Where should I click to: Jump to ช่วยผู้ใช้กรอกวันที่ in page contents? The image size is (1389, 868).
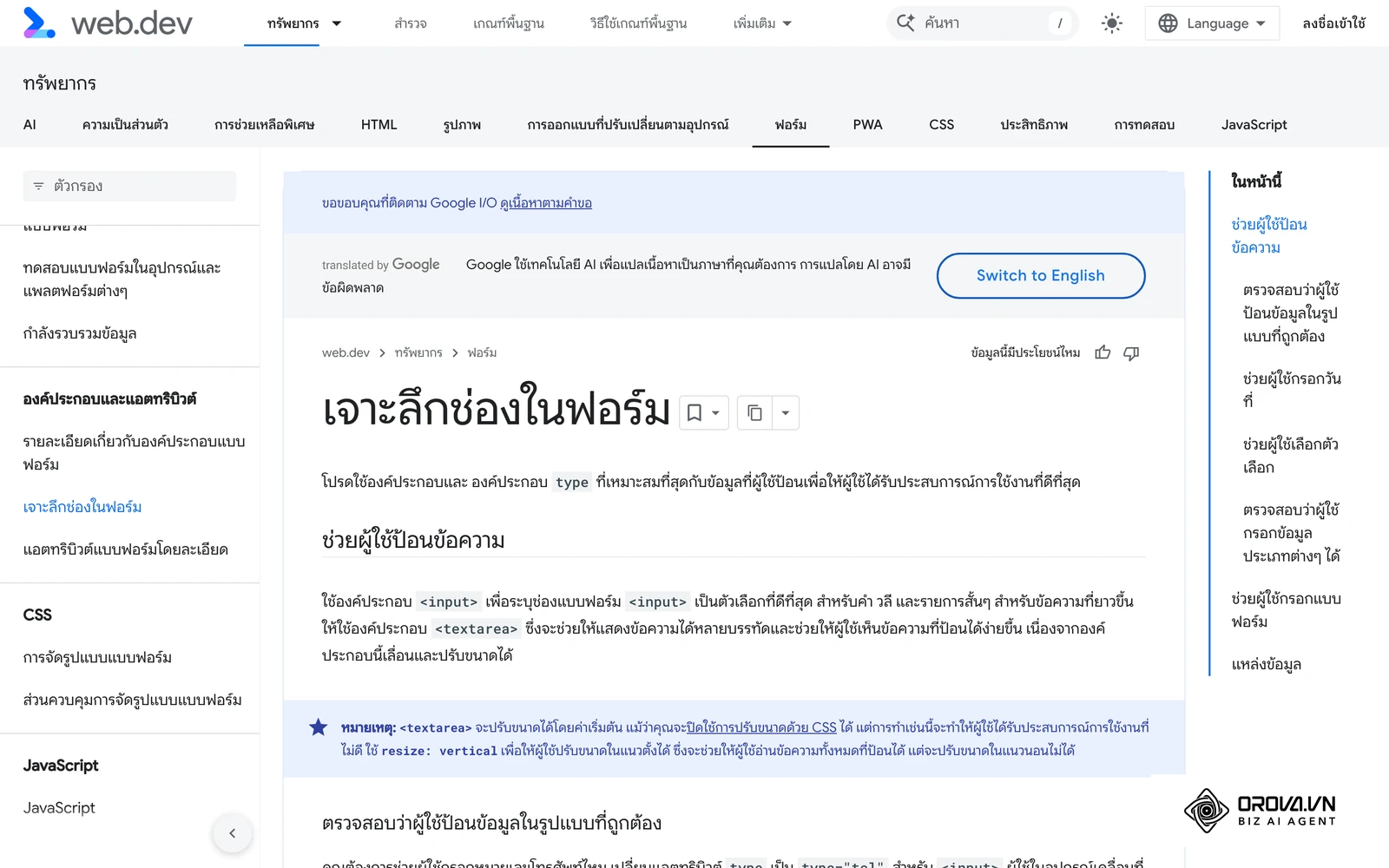[1292, 390]
